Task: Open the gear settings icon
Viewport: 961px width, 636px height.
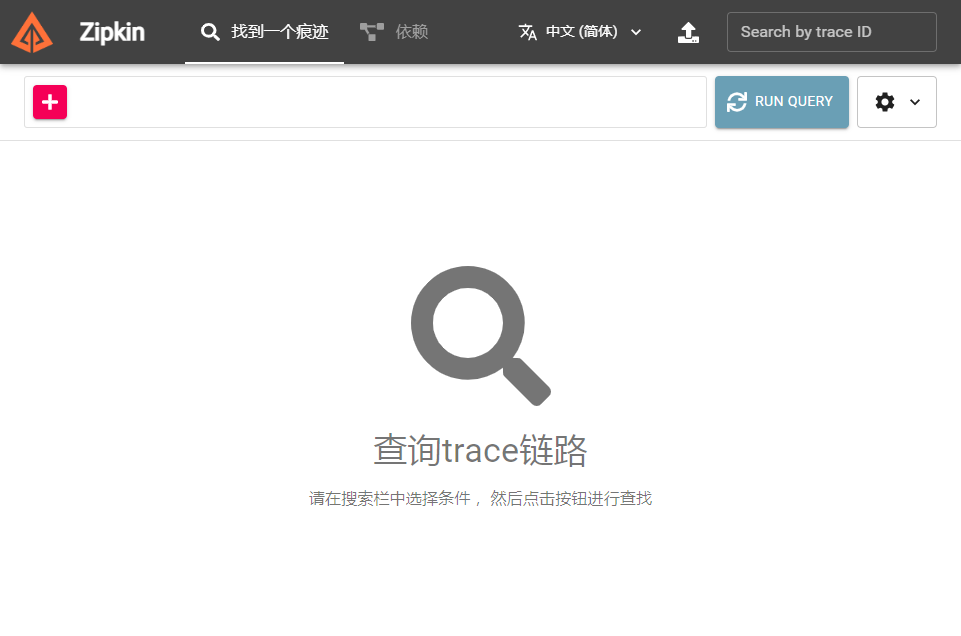Action: pos(885,102)
